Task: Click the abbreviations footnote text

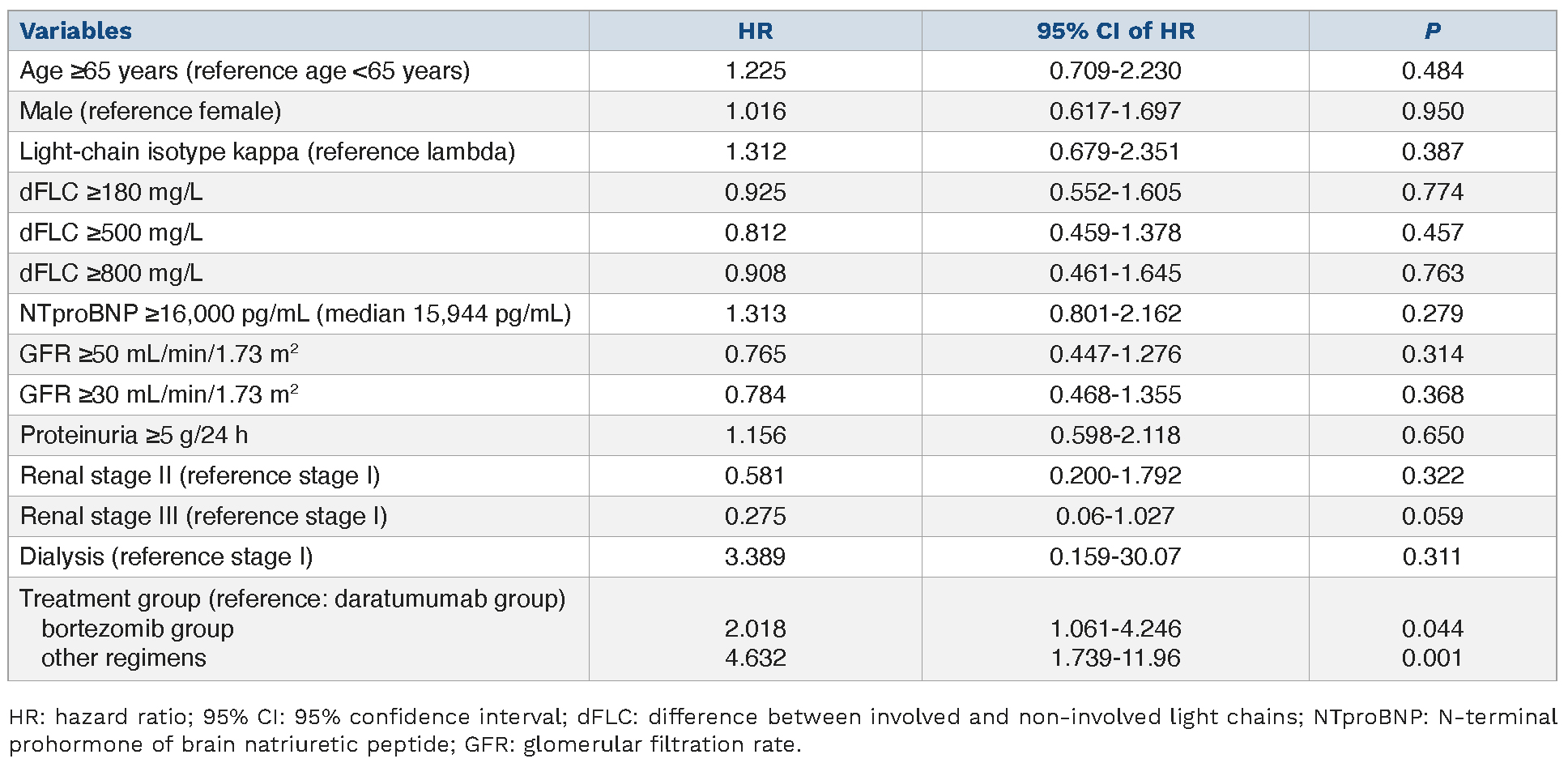Action: pos(782,730)
